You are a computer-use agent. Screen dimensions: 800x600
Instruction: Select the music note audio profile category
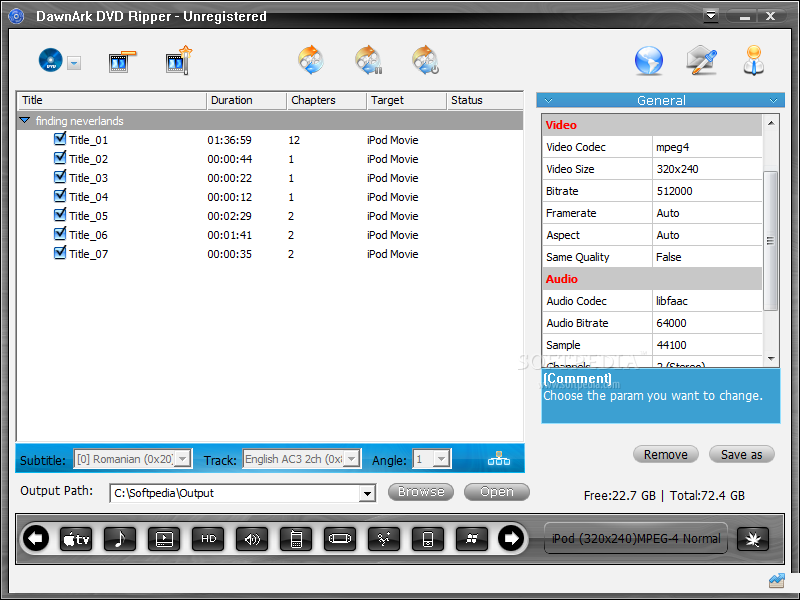(x=120, y=539)
